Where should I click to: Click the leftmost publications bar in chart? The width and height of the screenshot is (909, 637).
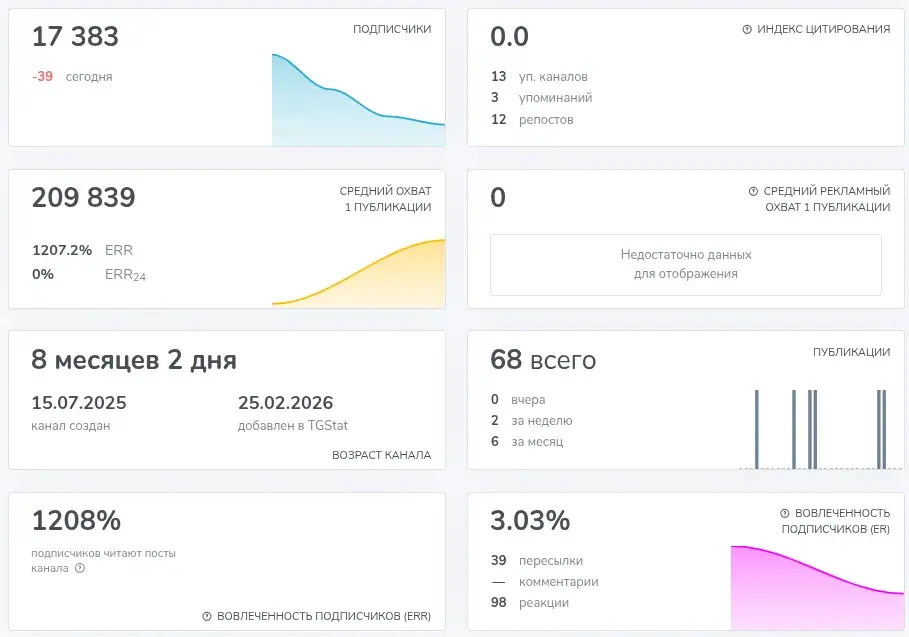757,429
